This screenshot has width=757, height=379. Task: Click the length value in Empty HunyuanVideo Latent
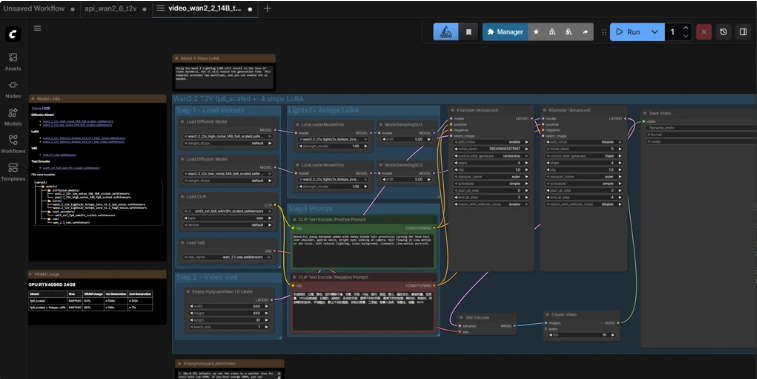coord(228,320)
